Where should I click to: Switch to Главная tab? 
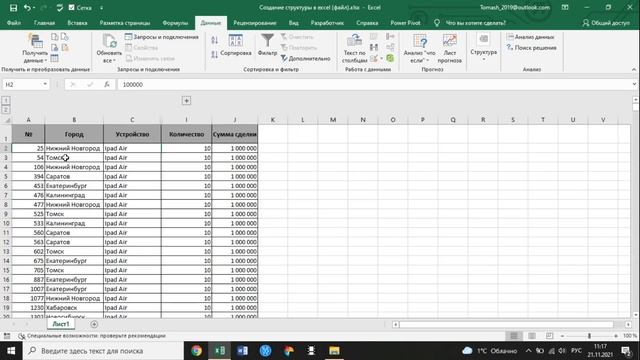pyautogui.click(x=44, y=23)
